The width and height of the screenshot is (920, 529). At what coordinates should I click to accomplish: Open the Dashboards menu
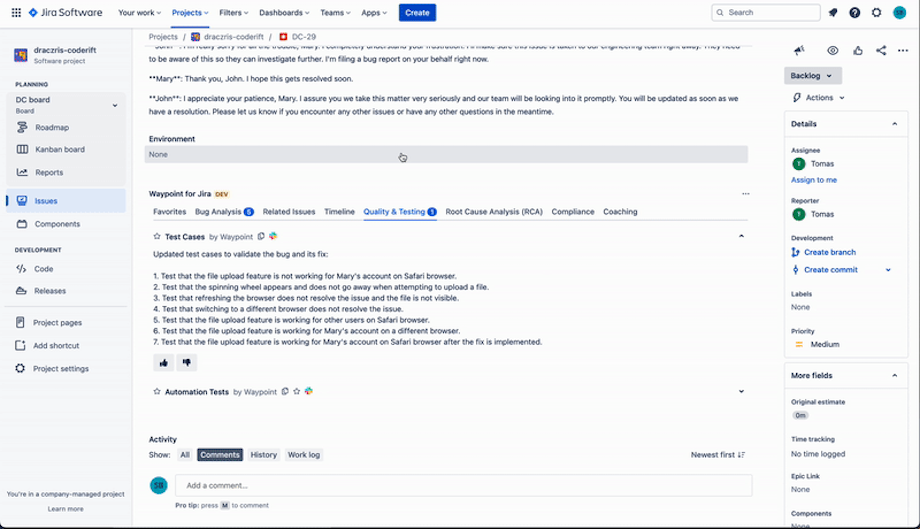(x=285, y=12)
